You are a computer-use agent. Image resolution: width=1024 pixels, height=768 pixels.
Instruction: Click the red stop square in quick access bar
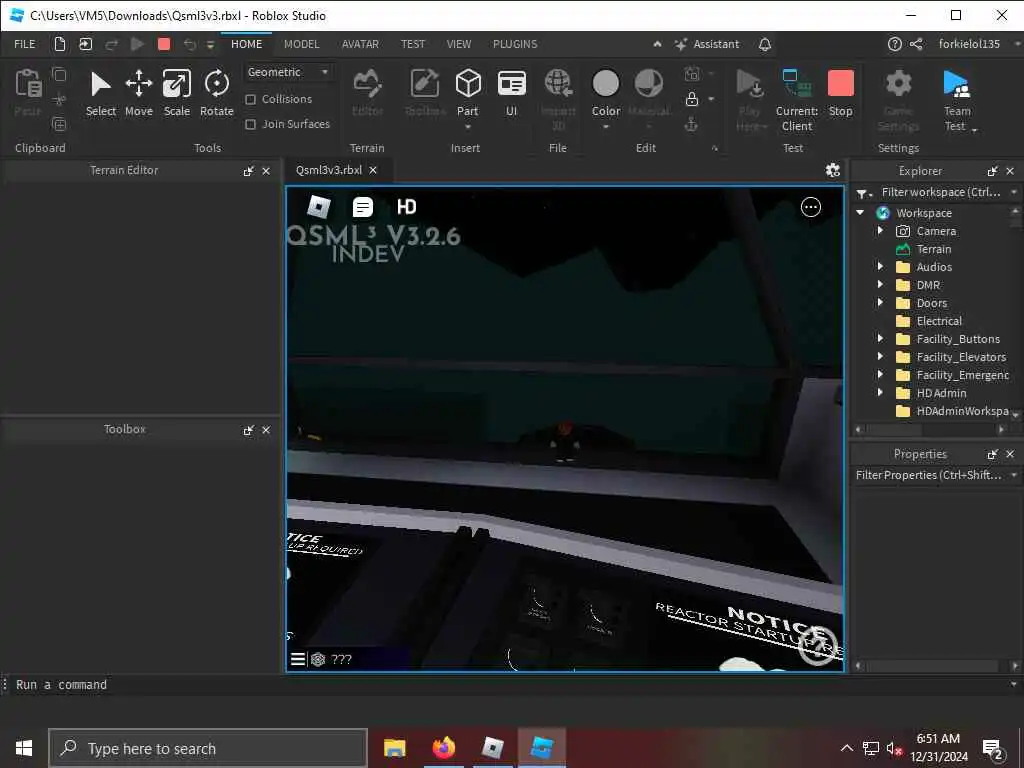(x=164, y=44)
